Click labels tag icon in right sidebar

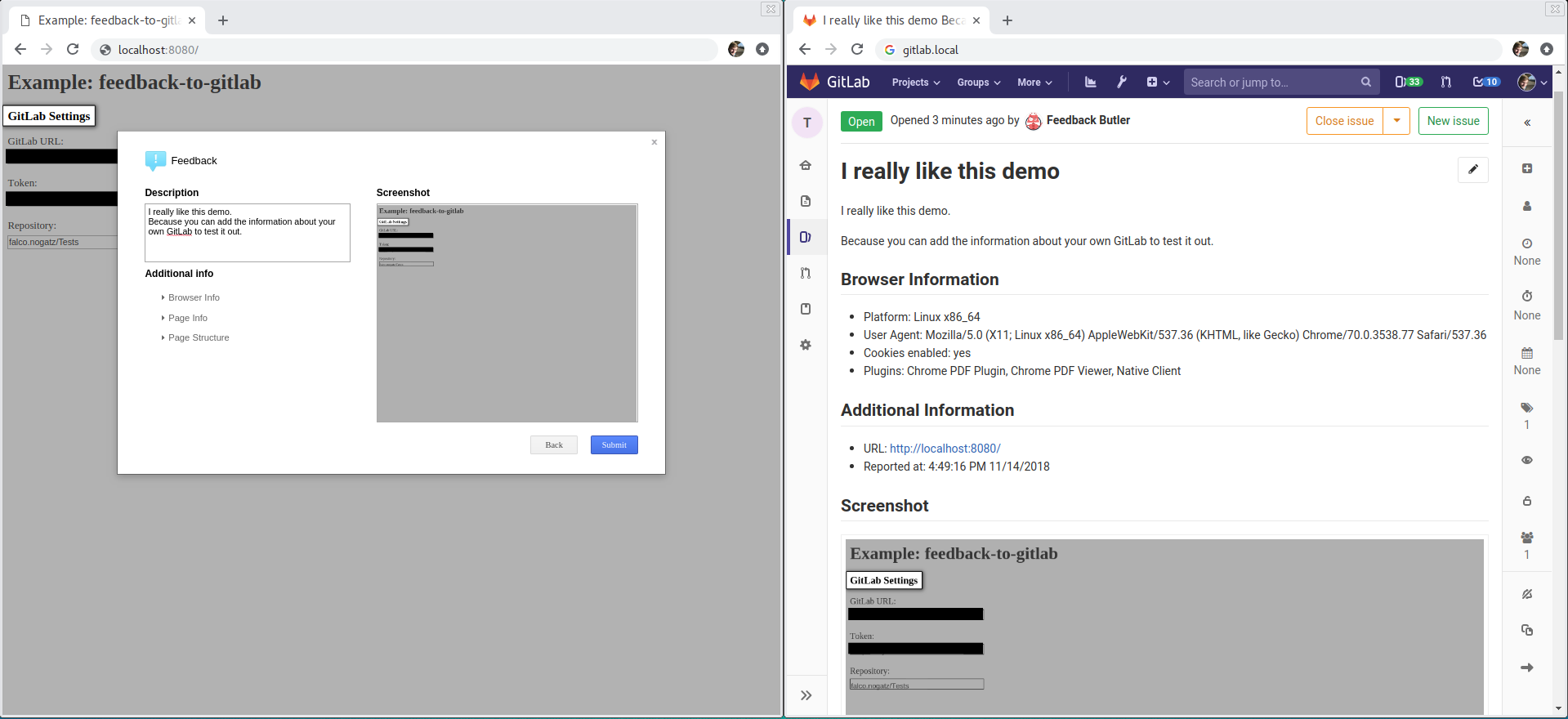click(x=1527, y=408)
